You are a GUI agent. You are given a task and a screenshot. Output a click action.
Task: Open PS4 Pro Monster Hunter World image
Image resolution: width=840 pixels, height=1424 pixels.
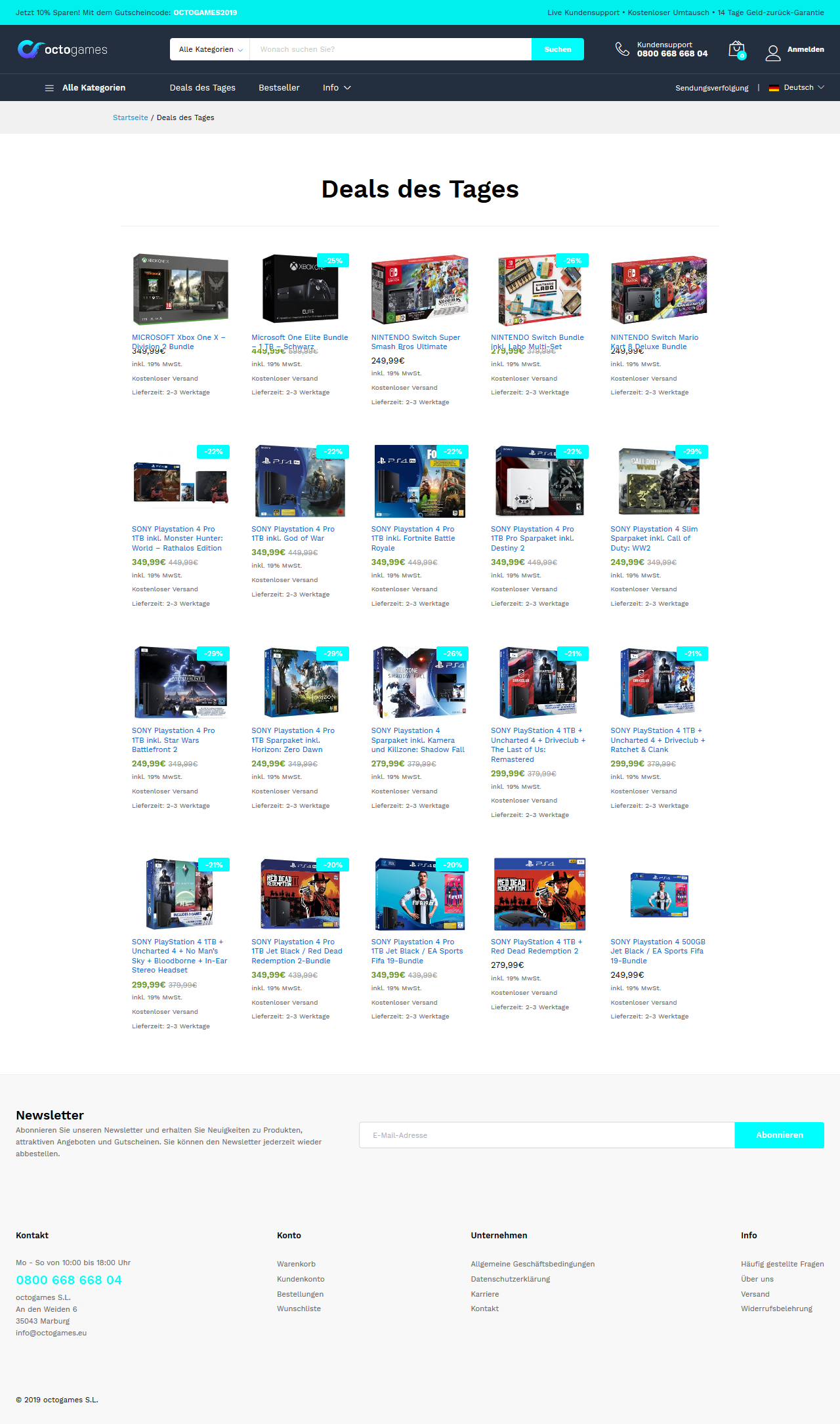[180, 482]
